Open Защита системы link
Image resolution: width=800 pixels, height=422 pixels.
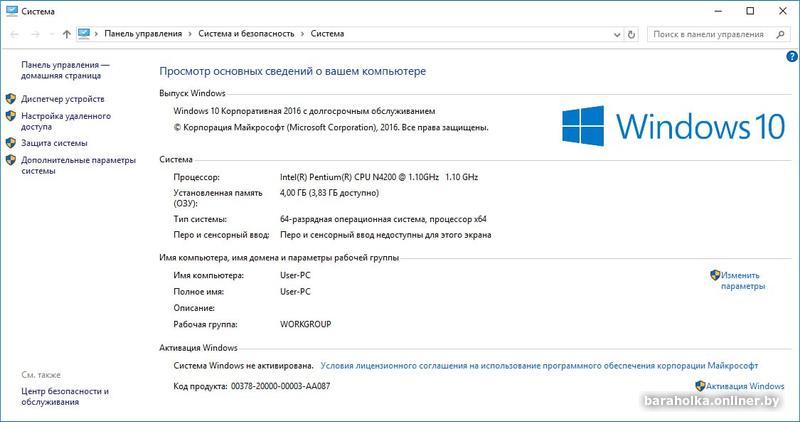pos(54,143)
